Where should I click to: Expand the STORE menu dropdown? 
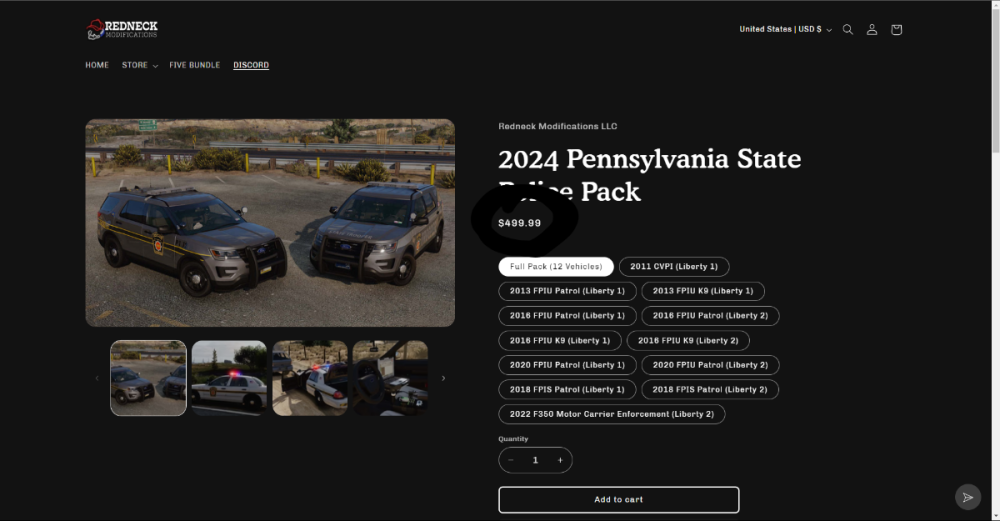tap(140, 65)
